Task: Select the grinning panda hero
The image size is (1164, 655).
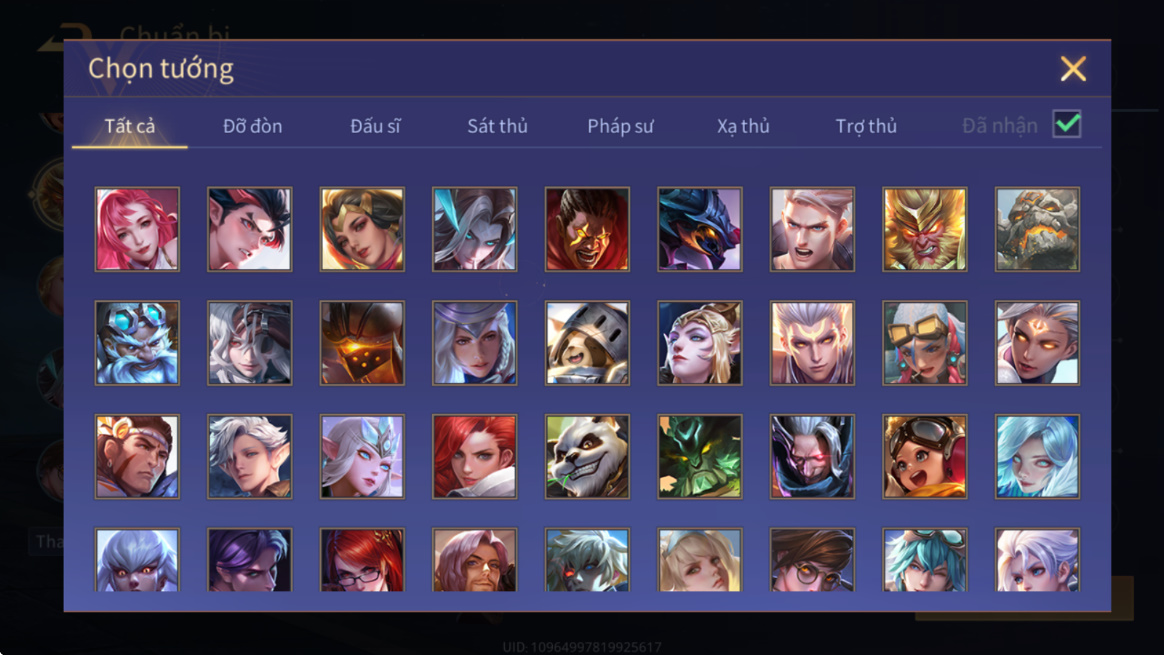Action: point(587,456)
